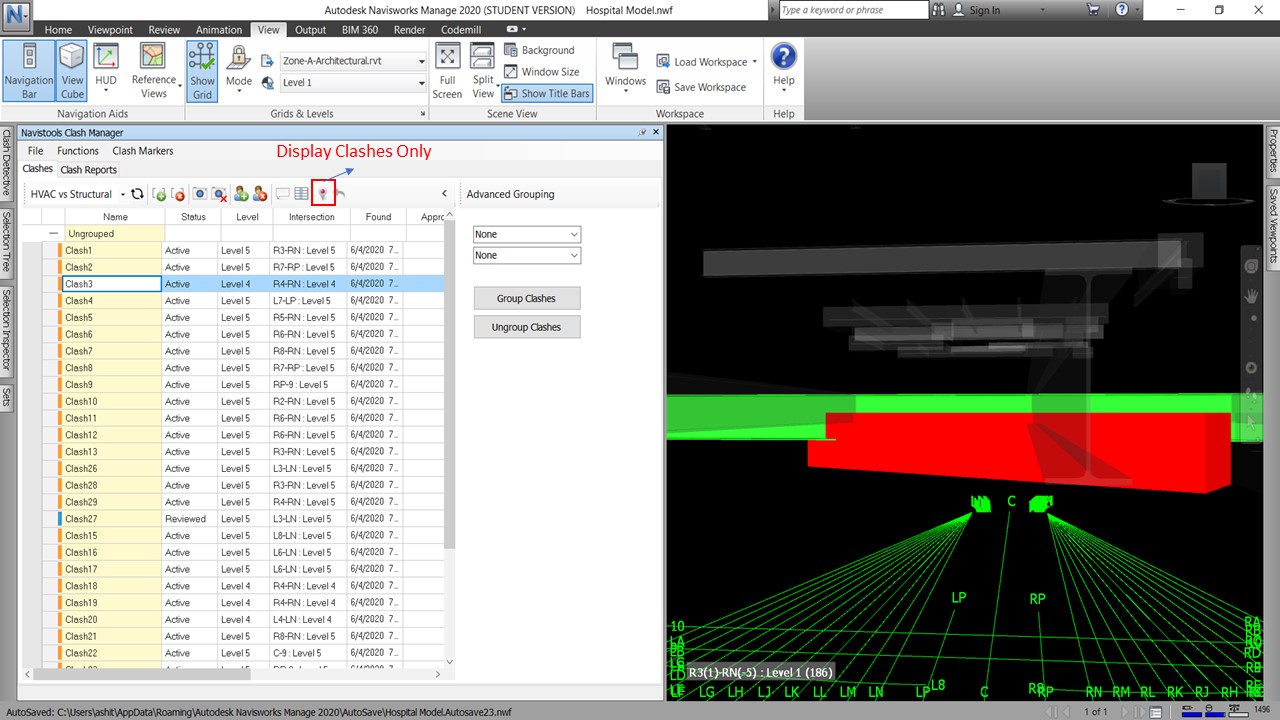Open the Clash Markers menu

click(x=143, y=151)
